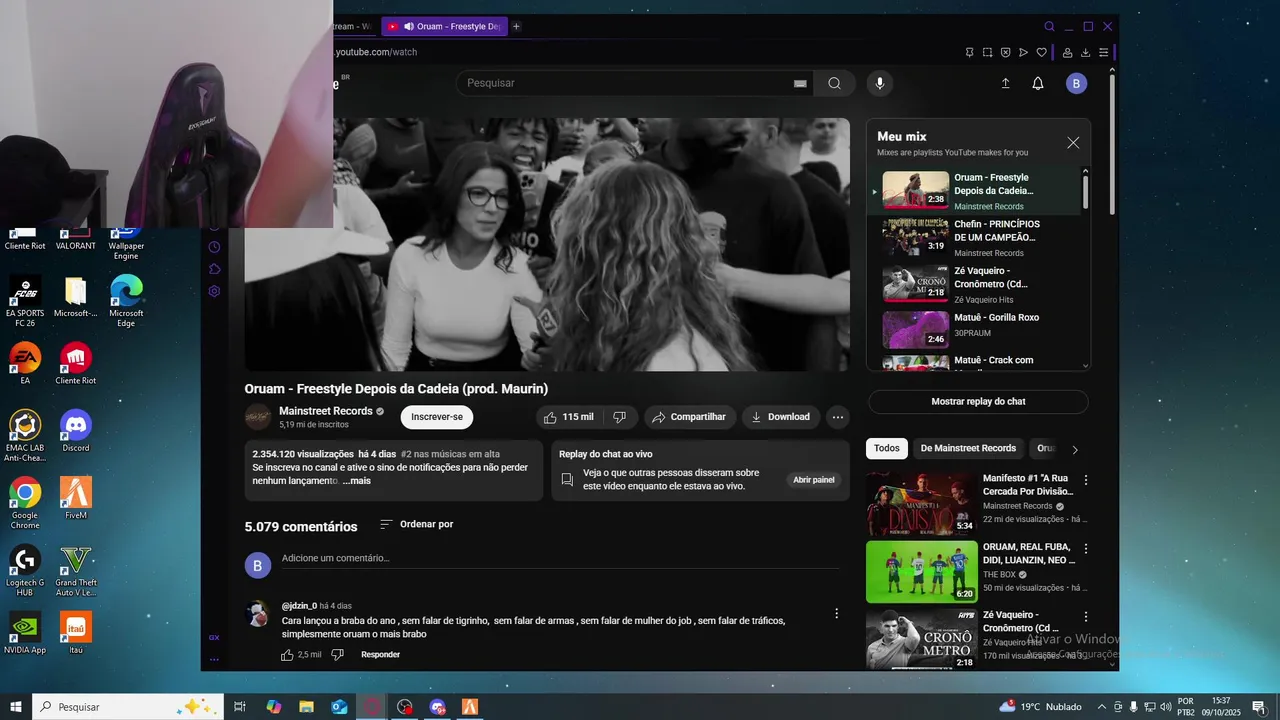The height and width of the screenshot is (720, 1280).
Task: Show next filter chips arrow
Action: [x=1075, y=449]
